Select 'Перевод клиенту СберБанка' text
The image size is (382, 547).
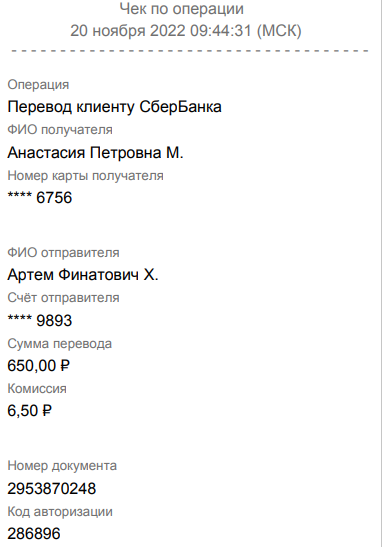pyautogui.click(x=114, y=107)
